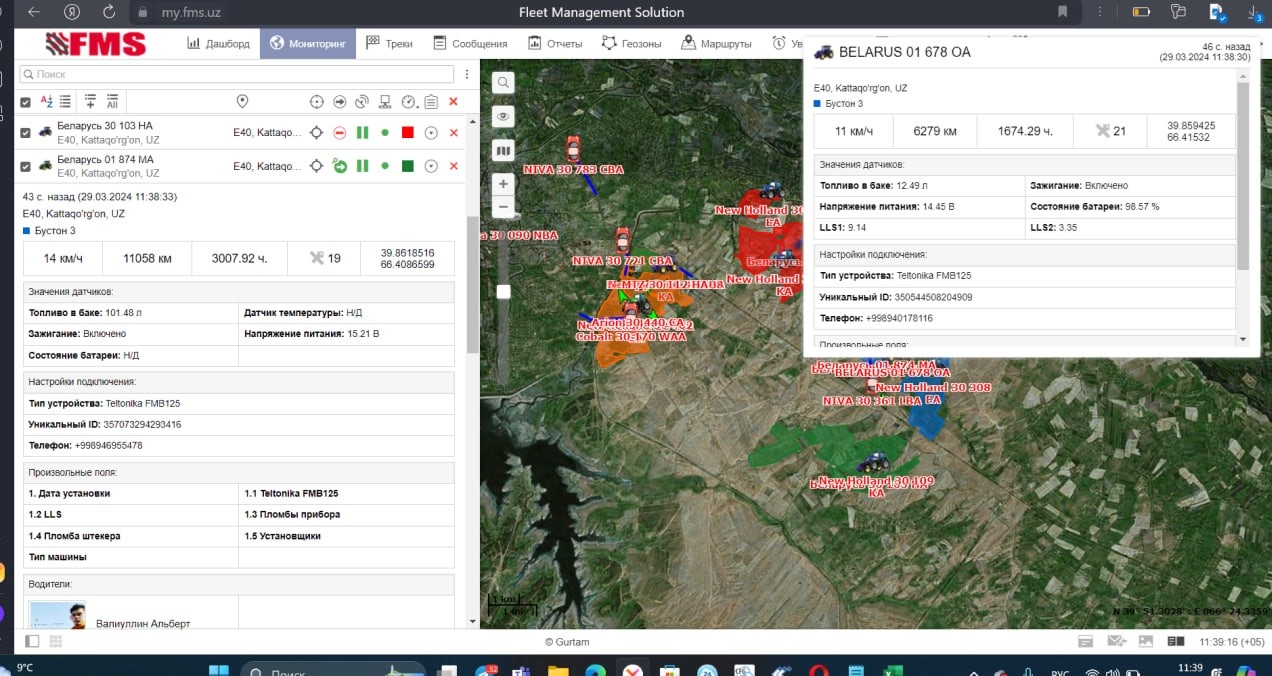Click the satellite connection column header icon

pyautogui.click(x=362, y=102)
